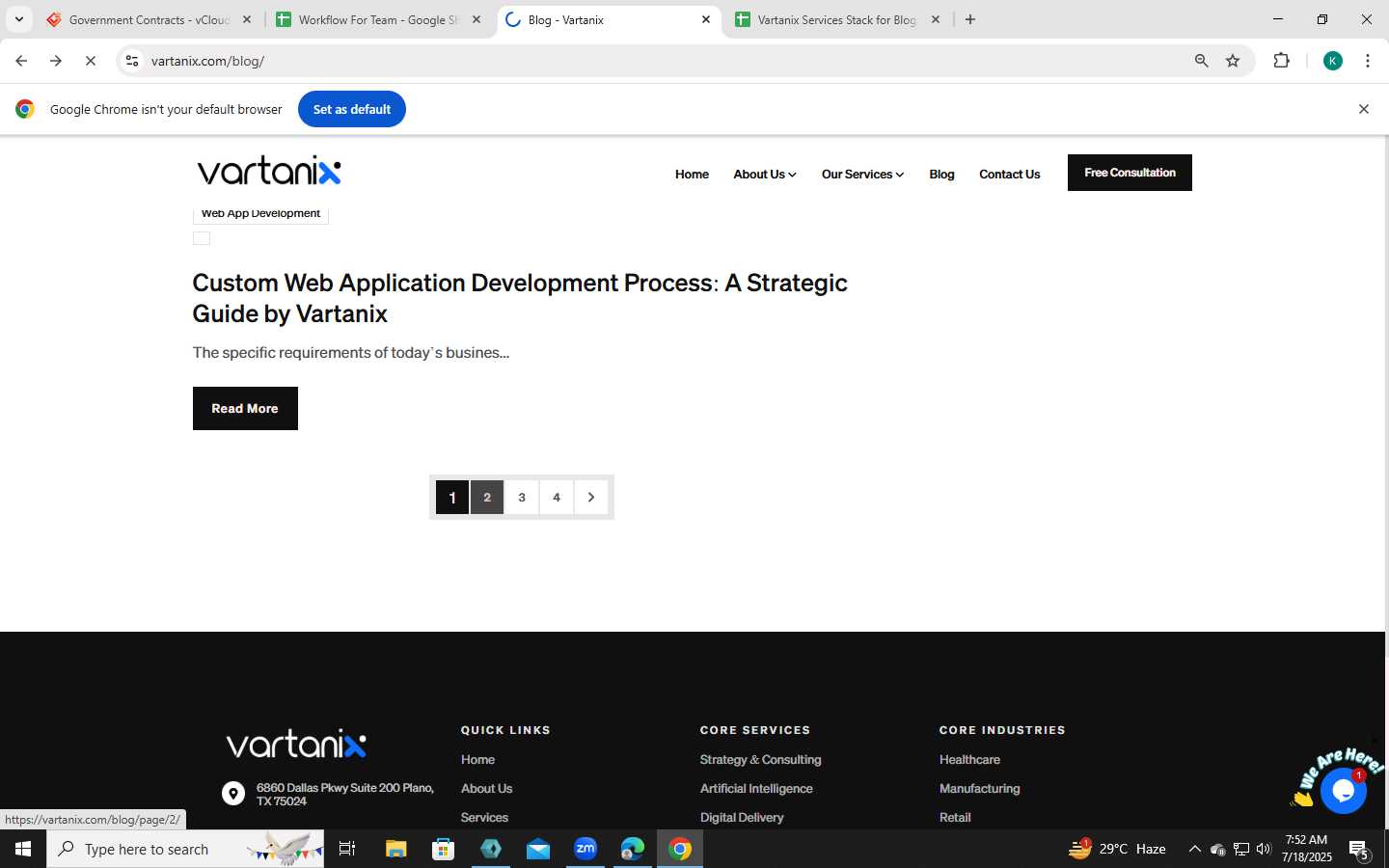Open Microsoft Edge from the taskbar
Image resolution: width=1389 pixels, height=868 pixels.
(633, 849)
